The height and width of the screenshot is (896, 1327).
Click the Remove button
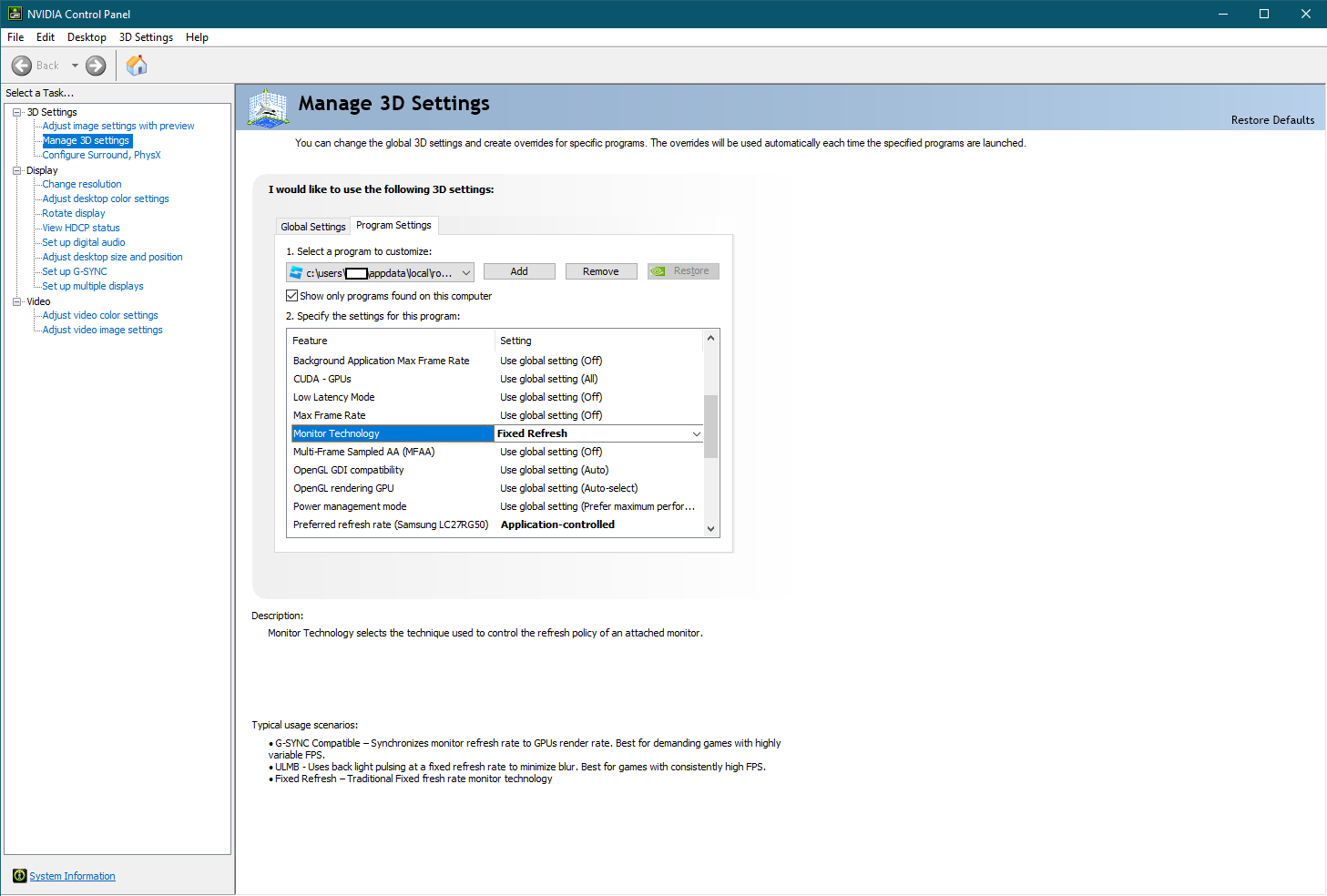[x=601, y=271]
